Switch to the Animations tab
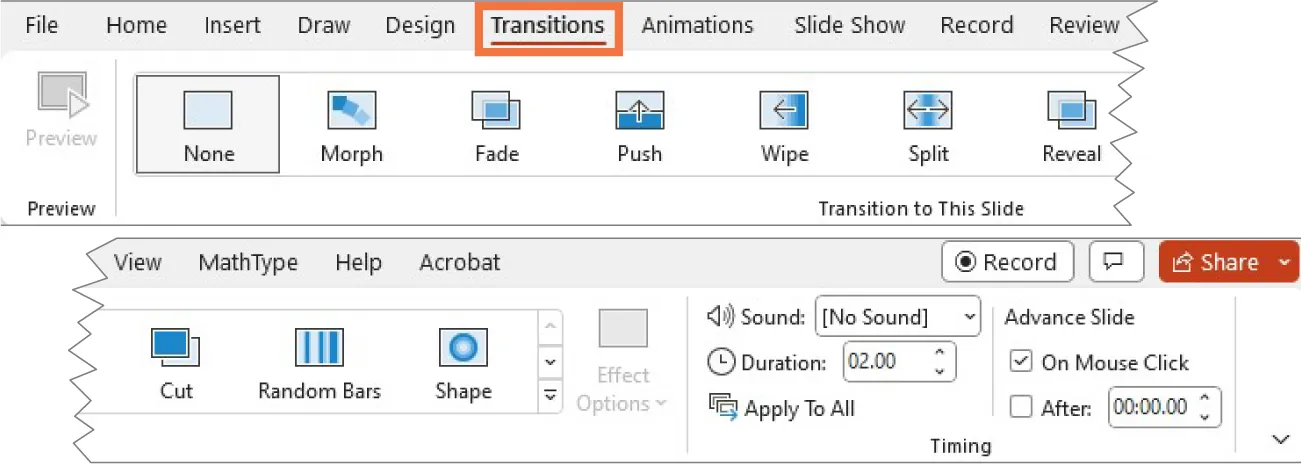Screen dimensions: 1301x464 (x=698, y=25)
